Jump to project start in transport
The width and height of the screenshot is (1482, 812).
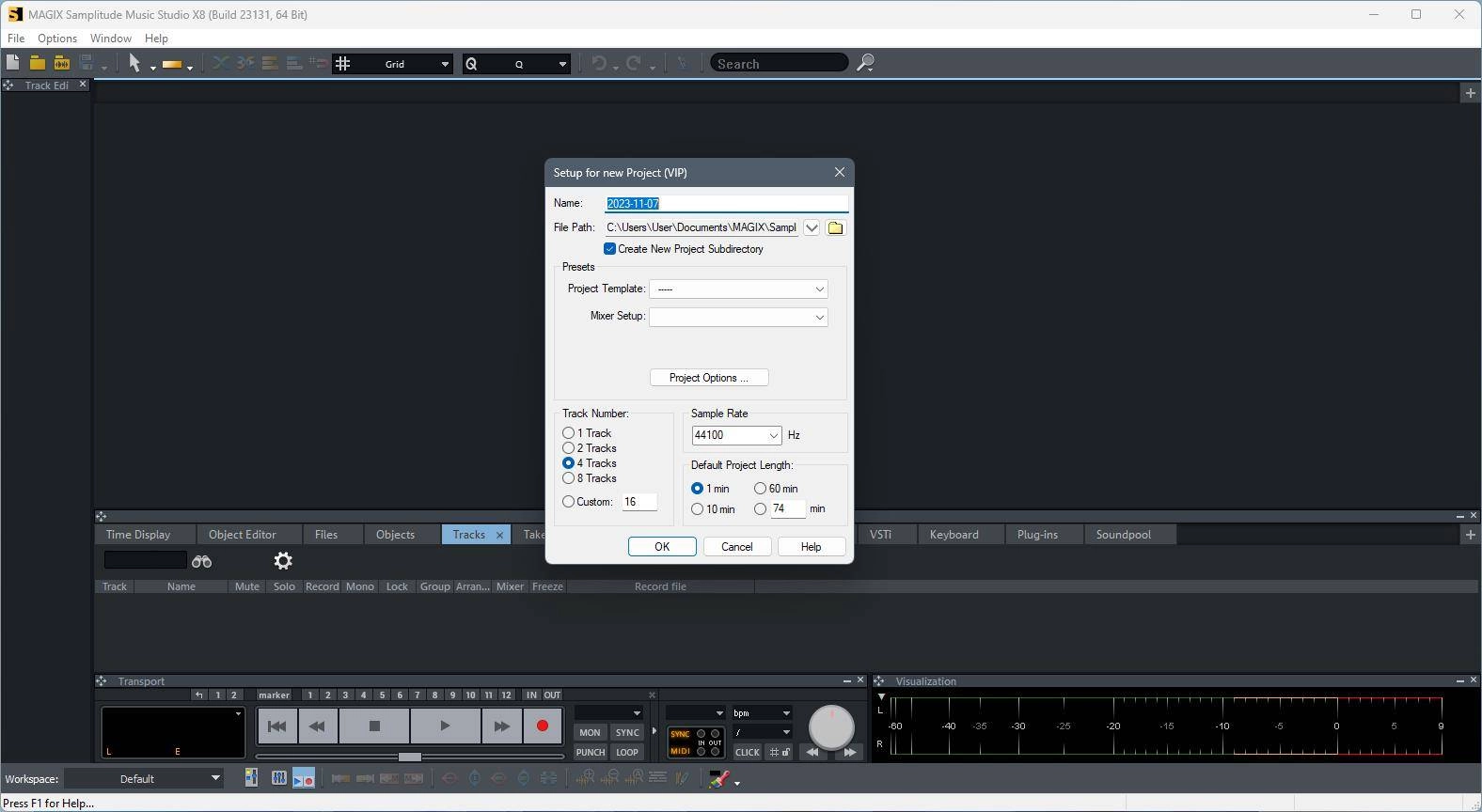click(x=277, y=726)
